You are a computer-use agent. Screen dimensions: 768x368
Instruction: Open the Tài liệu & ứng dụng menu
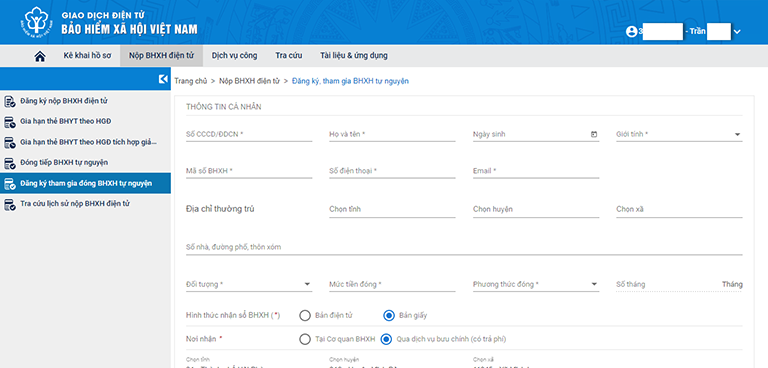[354, 55]
